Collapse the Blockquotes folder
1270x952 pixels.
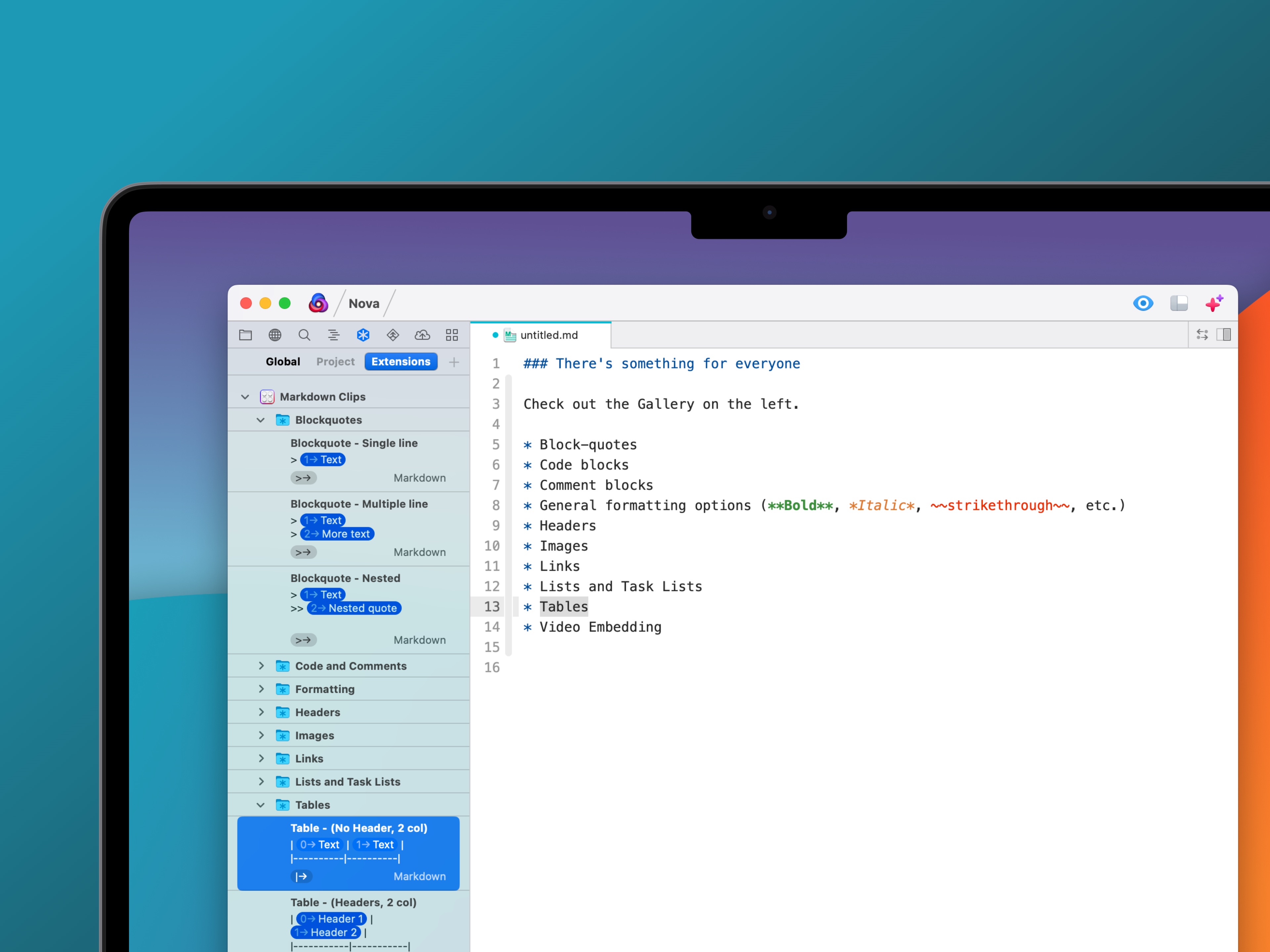tap(261, 420)
